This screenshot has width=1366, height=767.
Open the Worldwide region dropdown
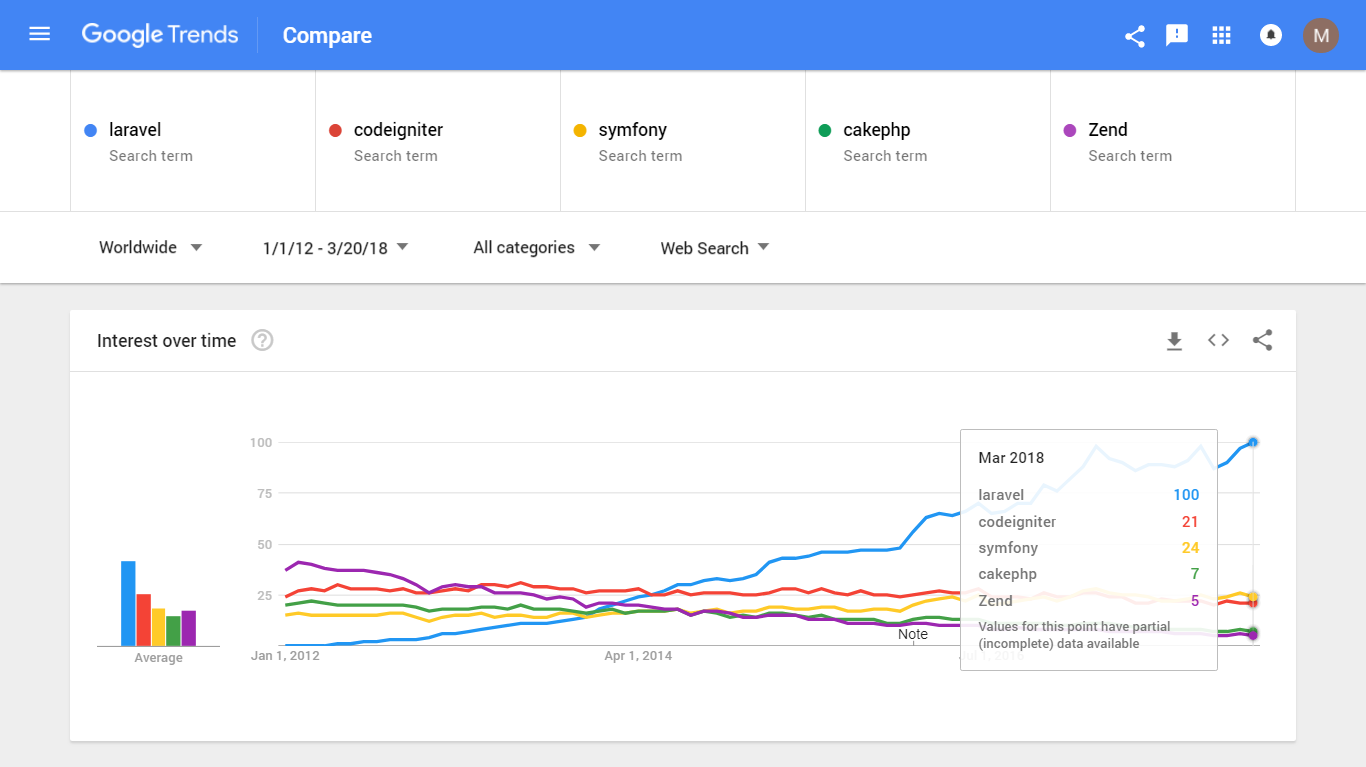pyautogui.click(x=151, y=247)
